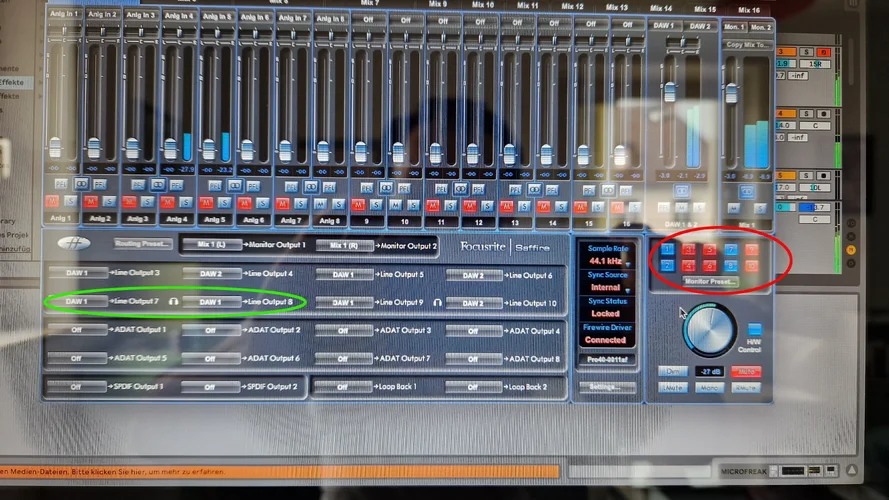
Task: Toggle the red monitor Mute button
Action: coord(745,371)
